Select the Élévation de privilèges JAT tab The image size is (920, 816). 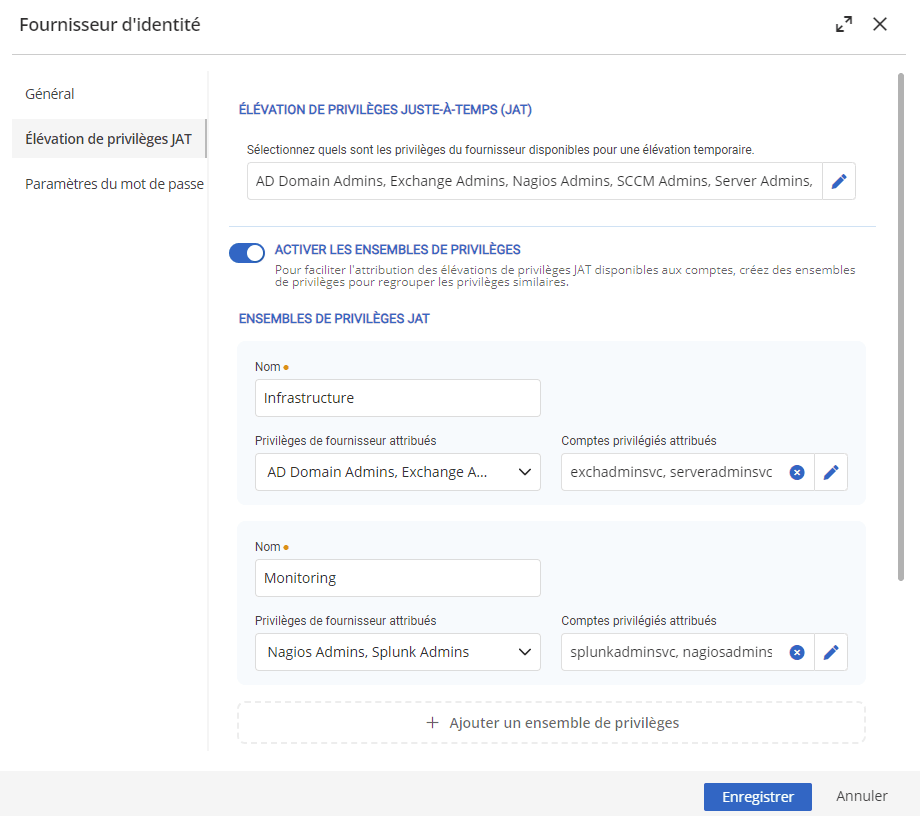coord(108,139)
